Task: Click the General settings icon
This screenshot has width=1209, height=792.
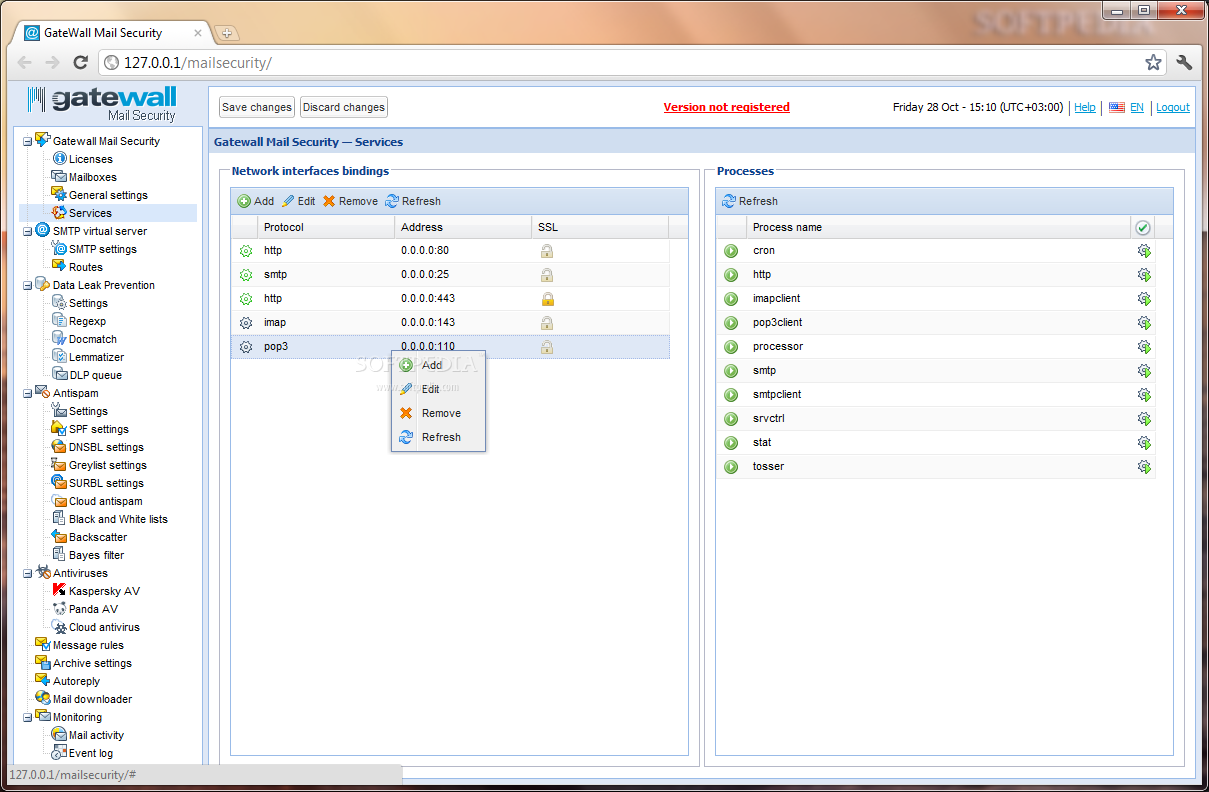Action: pyautogui.click(x=60, y=194)
